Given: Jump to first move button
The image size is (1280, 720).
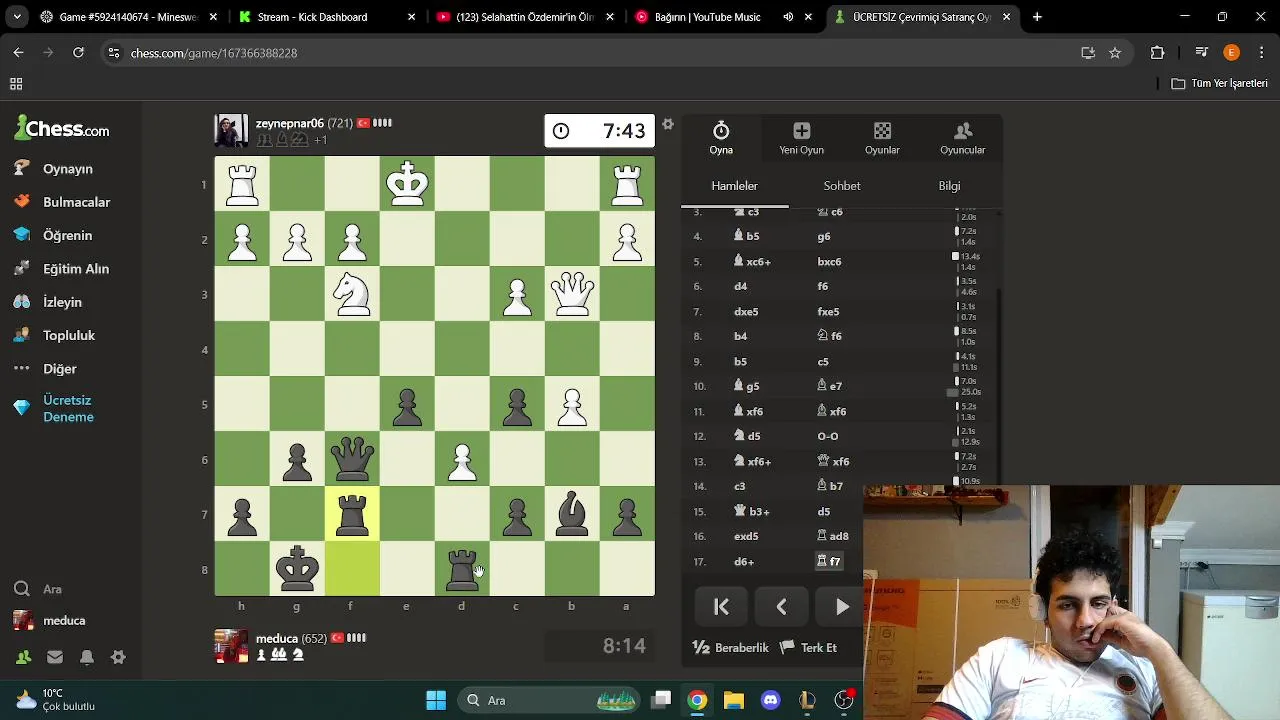Looking at the screenshot, I should click(721, 607).
